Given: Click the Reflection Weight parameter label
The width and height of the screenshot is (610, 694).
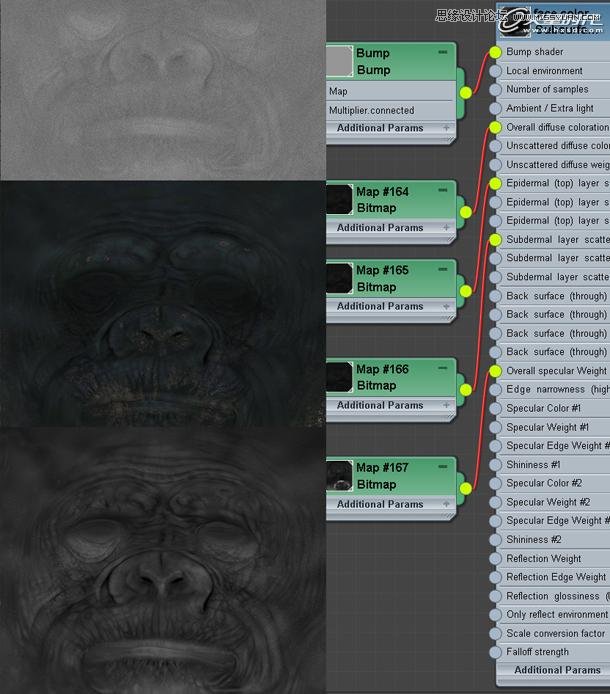Looking at the screenshot, I should [544, 559].
